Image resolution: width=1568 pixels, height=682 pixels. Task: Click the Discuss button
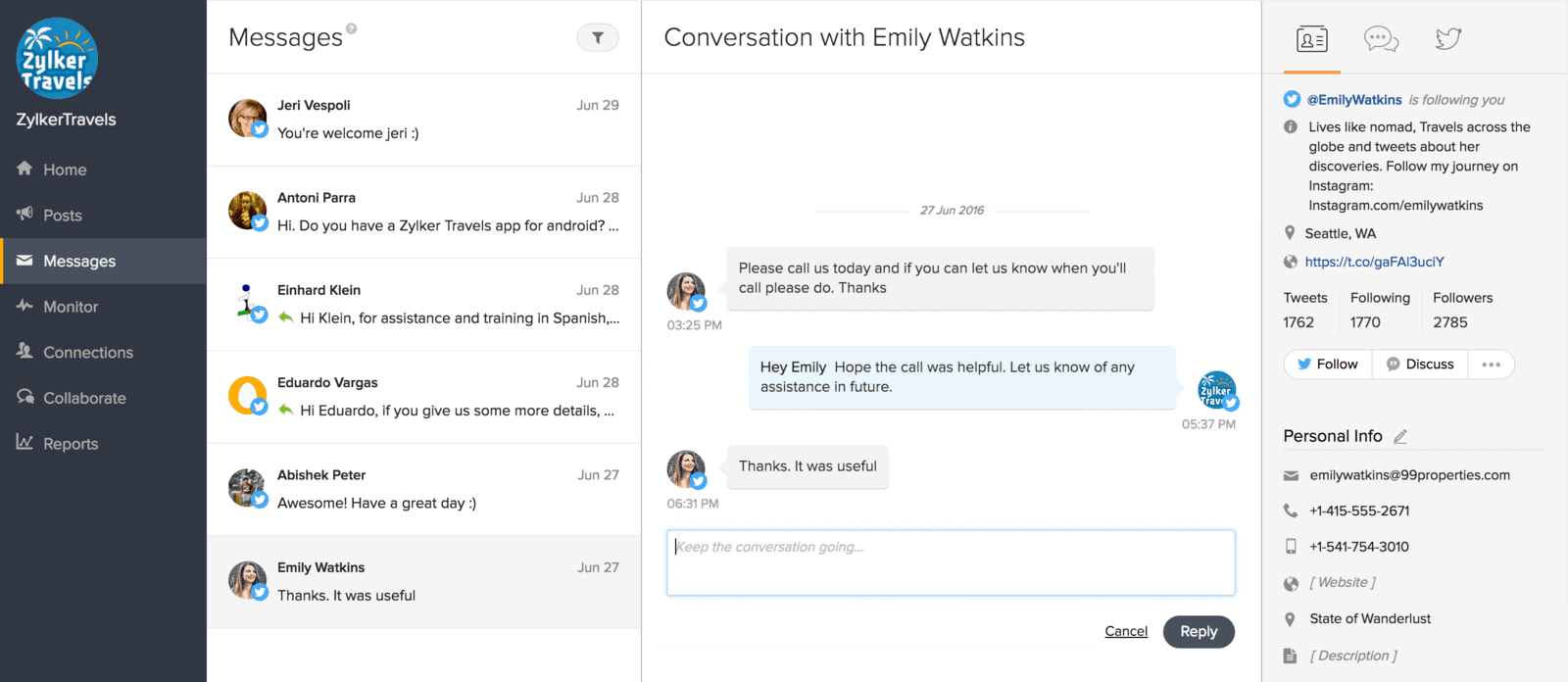click(x=1420, y=365)
